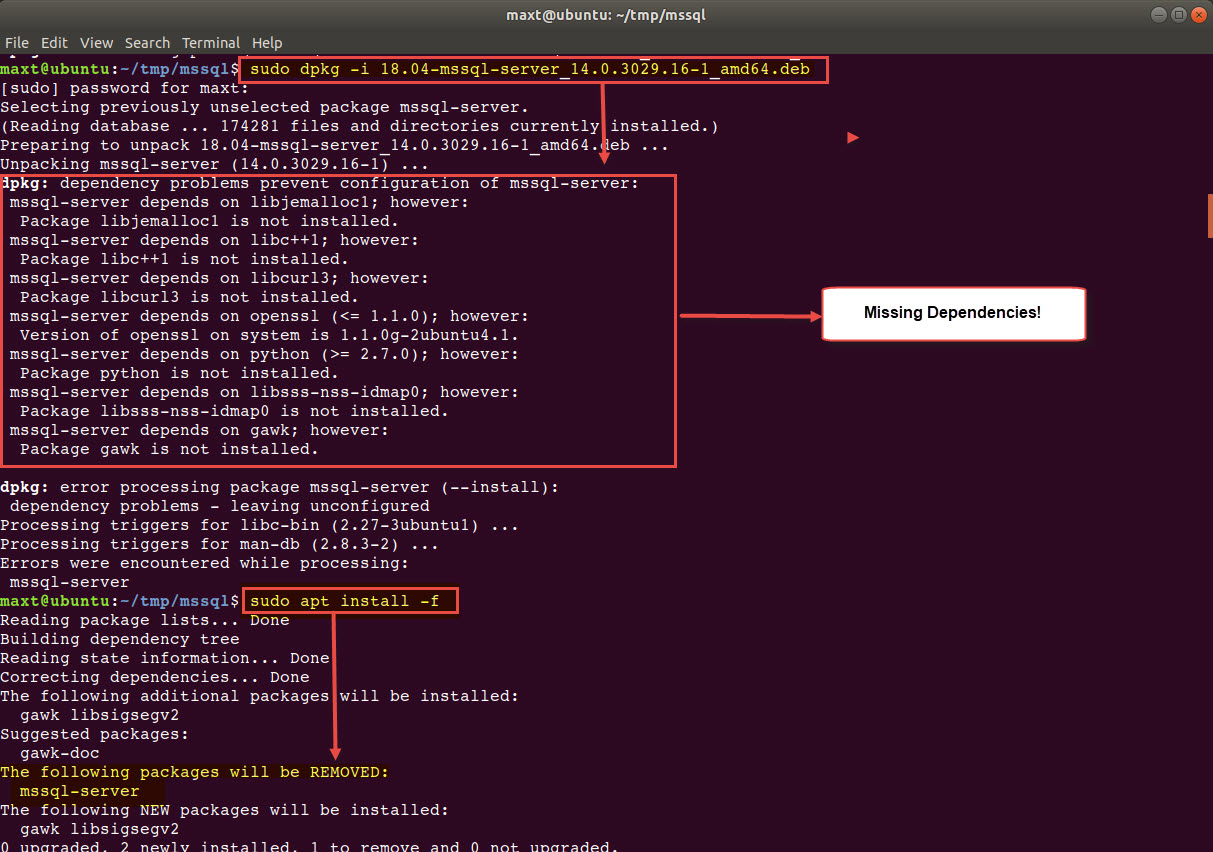Click 'Unpacking mssql-server (14.0.3029.16-1) ...' line

(215, 165)
